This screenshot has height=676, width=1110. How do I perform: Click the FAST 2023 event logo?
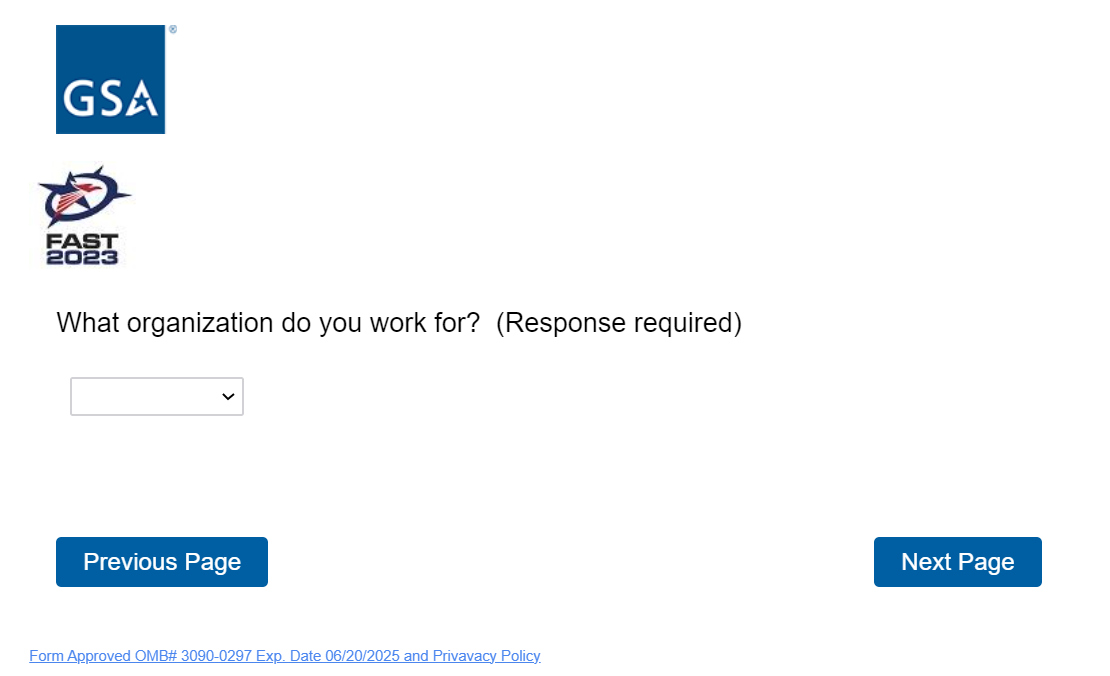pos(83,216)
